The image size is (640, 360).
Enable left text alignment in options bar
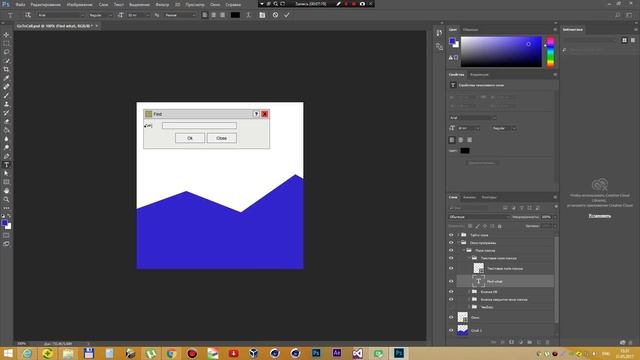pos(204,15)
